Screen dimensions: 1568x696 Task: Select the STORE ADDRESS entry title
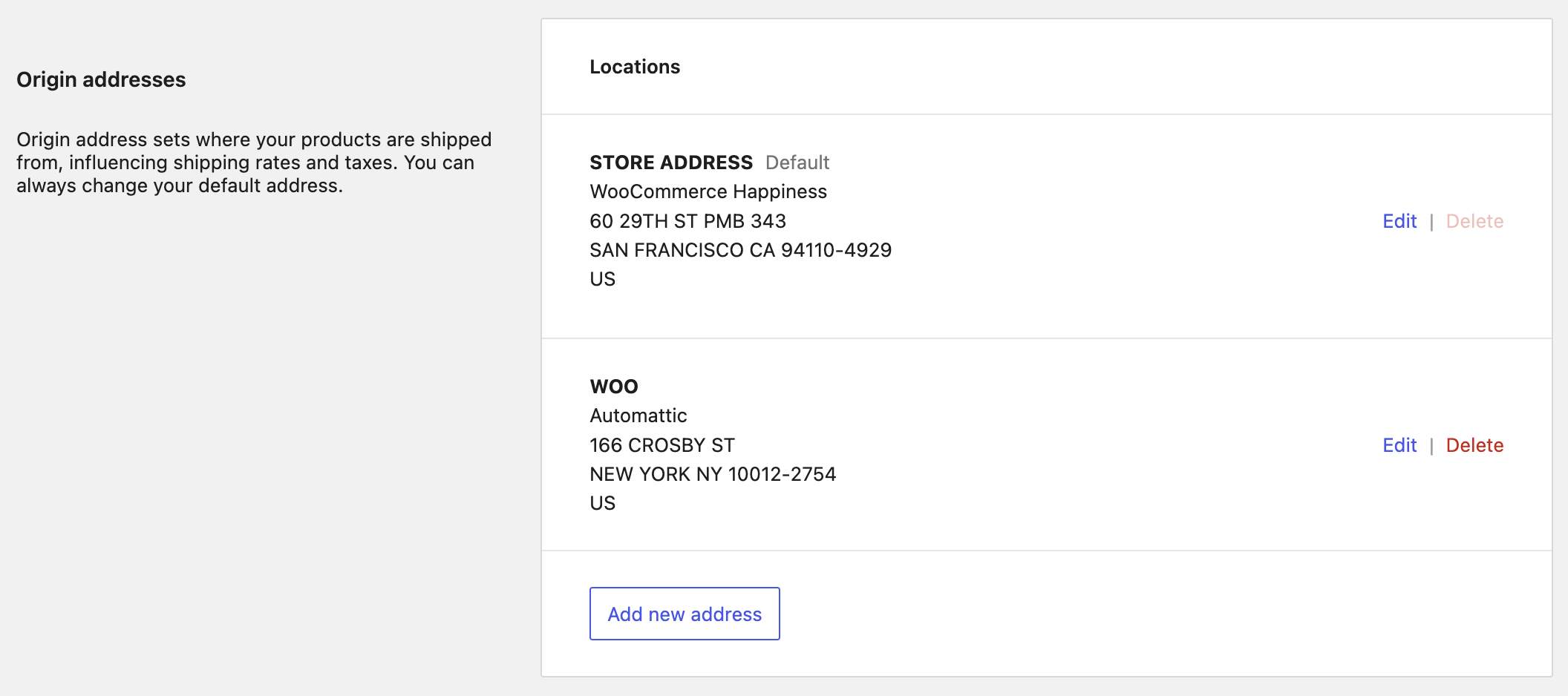(x=670, y=162)
